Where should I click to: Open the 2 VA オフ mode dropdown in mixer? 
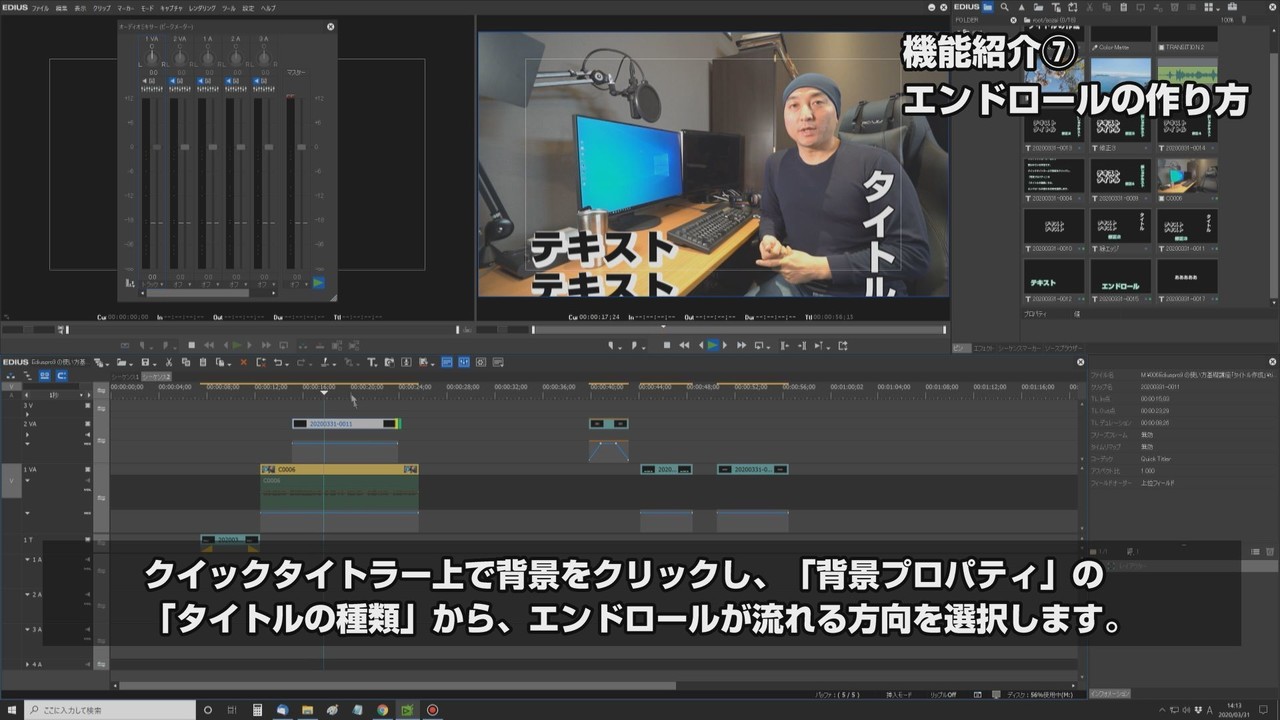[180, 283]
